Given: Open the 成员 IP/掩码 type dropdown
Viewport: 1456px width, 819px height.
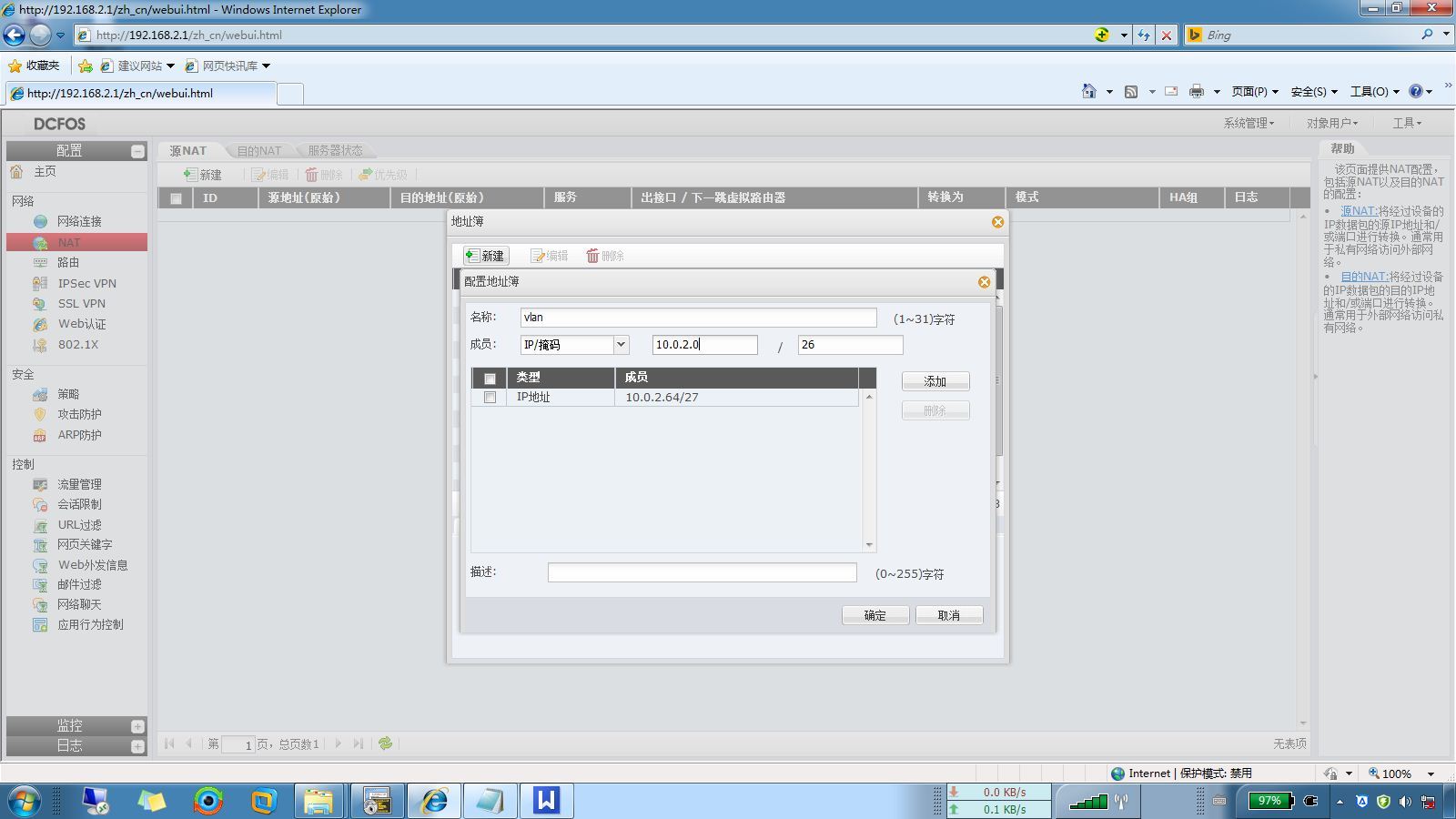Looking at the screenshot, I should tap(621, 345).
